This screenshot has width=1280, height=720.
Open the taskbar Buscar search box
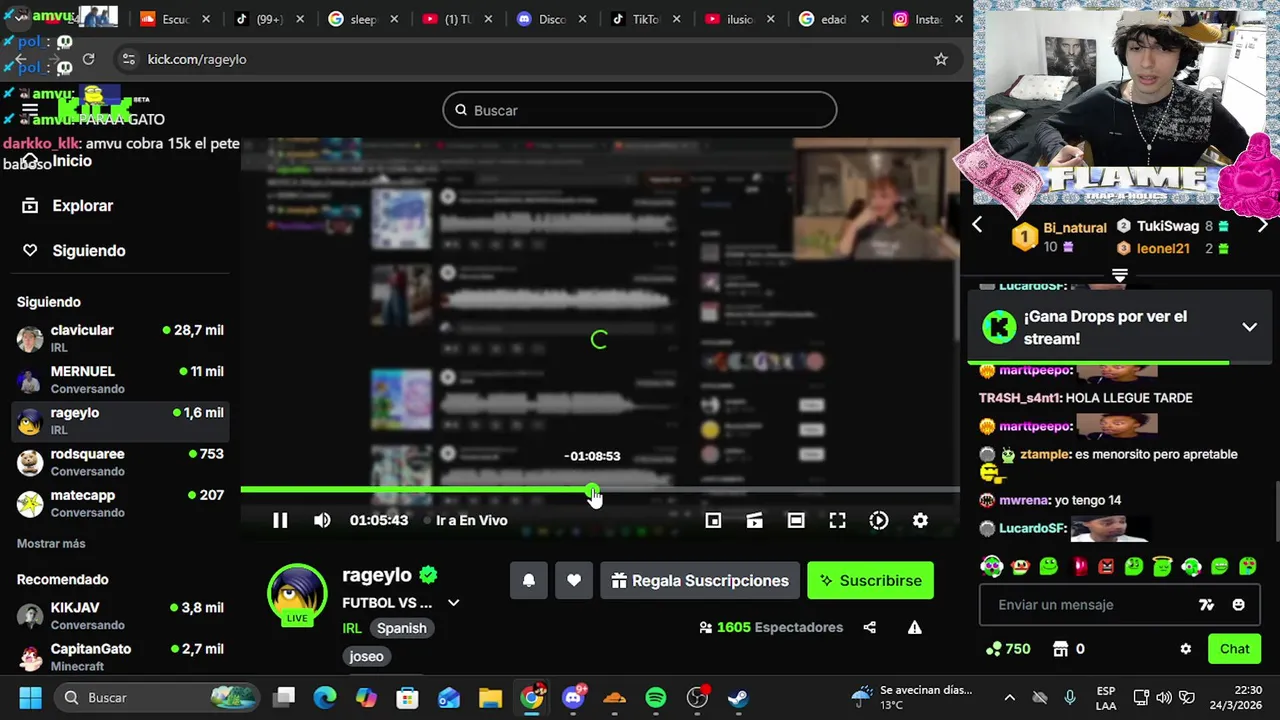(156, 697)
